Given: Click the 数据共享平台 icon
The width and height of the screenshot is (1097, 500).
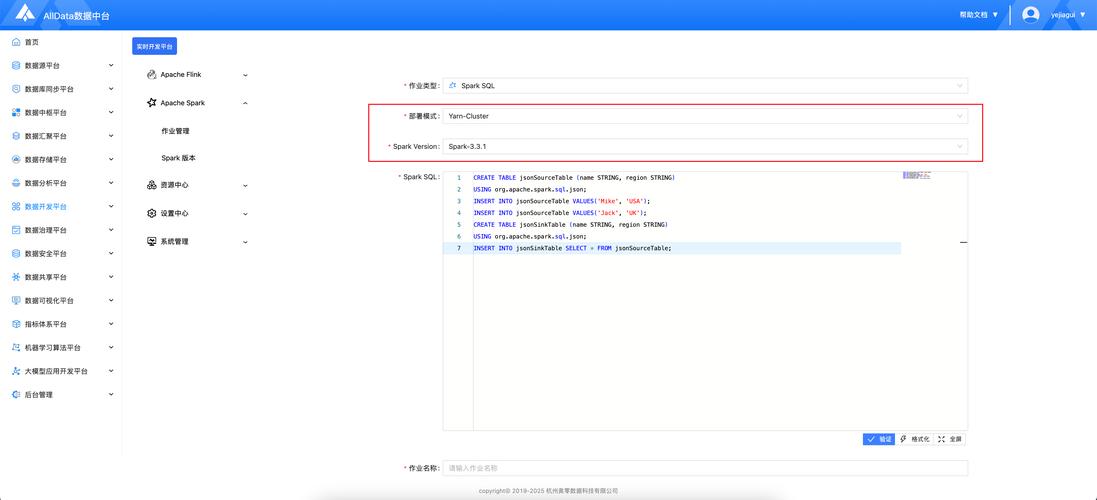Looking at the screenshot, I should (16, 277).
